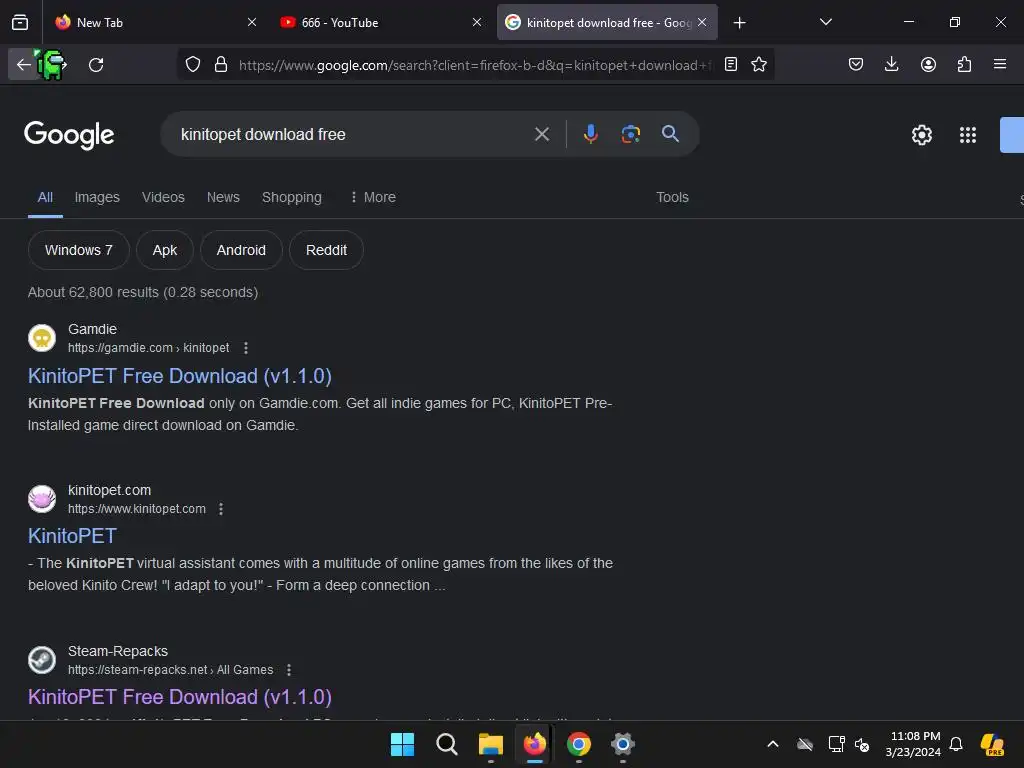Switch to Images results
1024x768 pixels.
[x=97, y=197]
